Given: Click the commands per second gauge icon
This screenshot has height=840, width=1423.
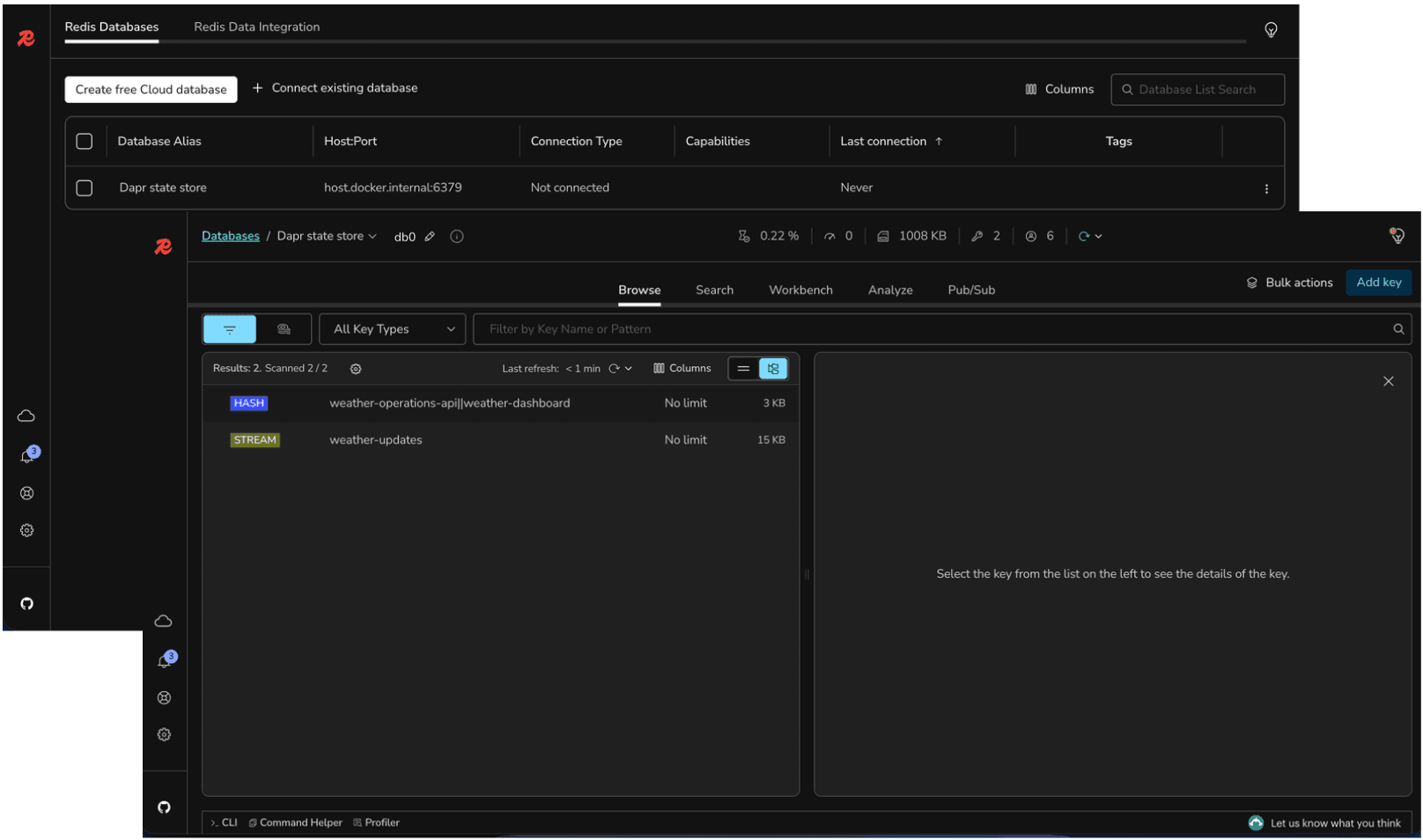Looking at the screenshot, I should click(x=829, y=236).
